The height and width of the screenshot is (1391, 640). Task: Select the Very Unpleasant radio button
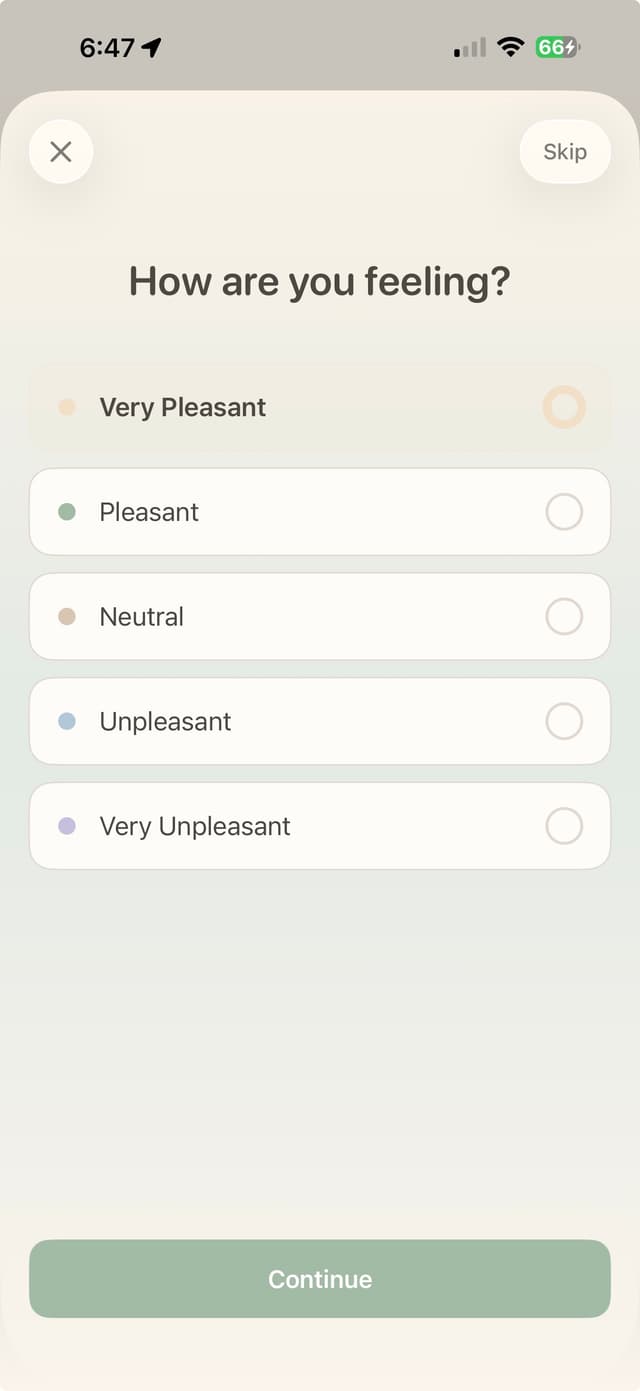(x=563, y=826)
